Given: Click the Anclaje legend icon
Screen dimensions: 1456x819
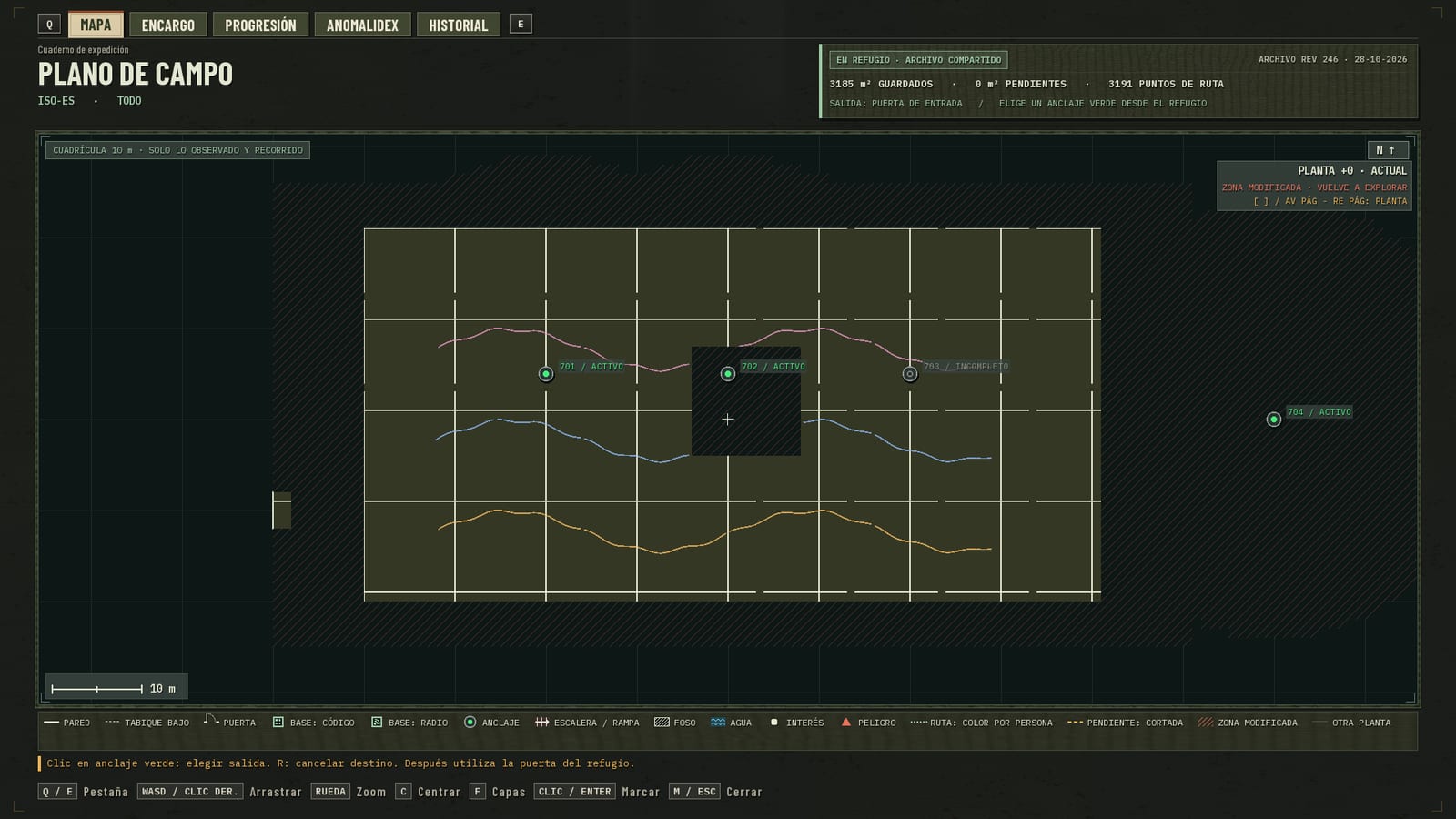Looking at the screenshot, I should click(470, 723).
